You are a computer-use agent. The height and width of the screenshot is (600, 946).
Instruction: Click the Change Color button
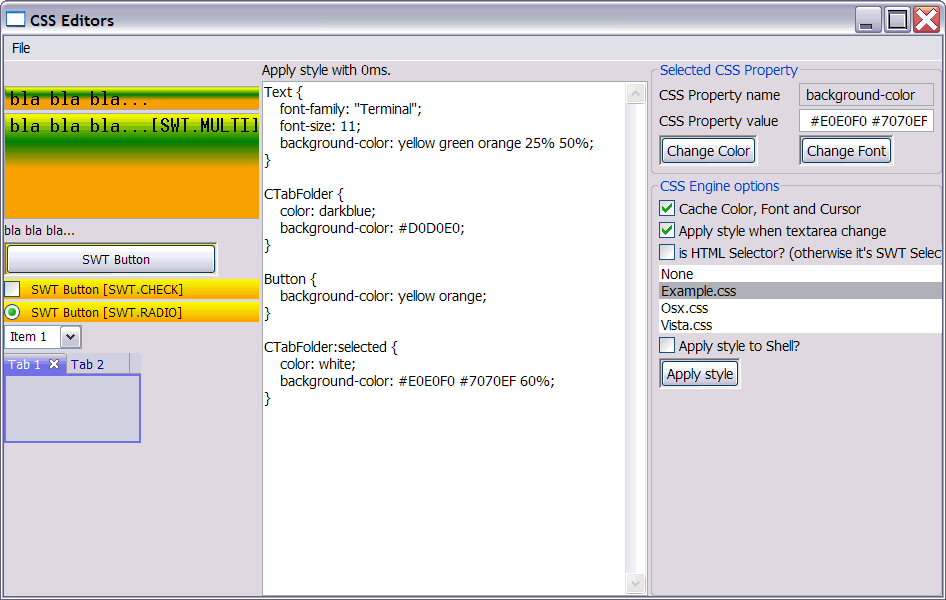tap(708, 151)
